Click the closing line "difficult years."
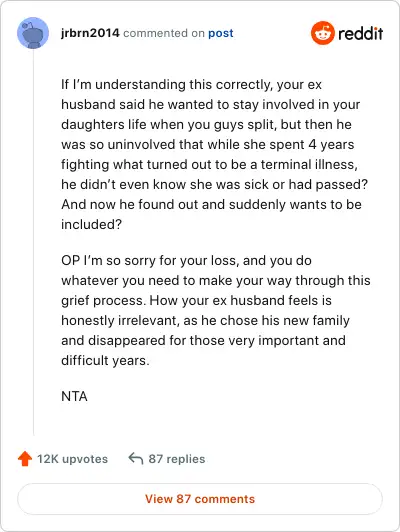The width and height of the screenshot is (400, 532). [x=105, y=360]
